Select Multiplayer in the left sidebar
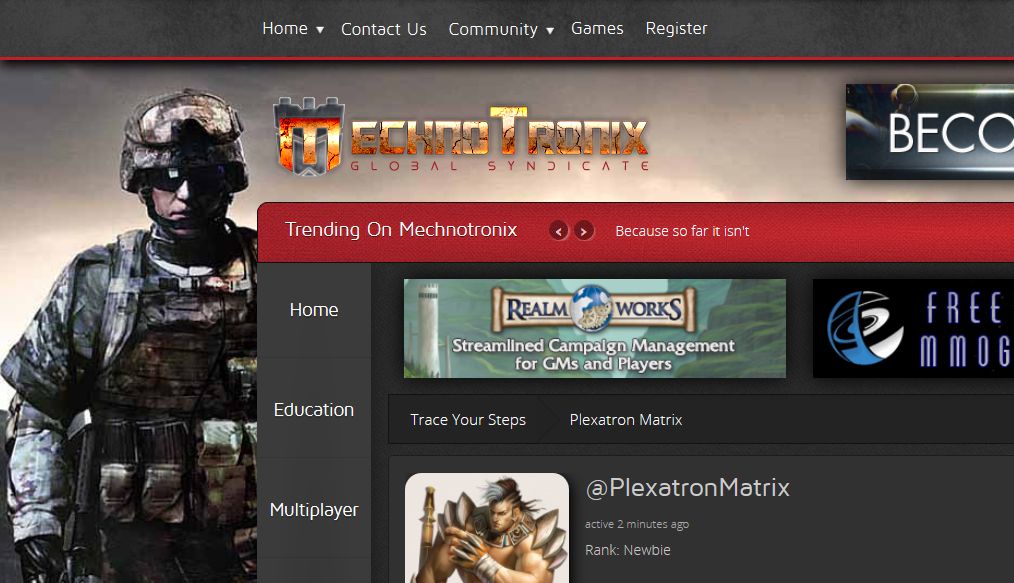1014x583 pixels. (x=314, y=509)
